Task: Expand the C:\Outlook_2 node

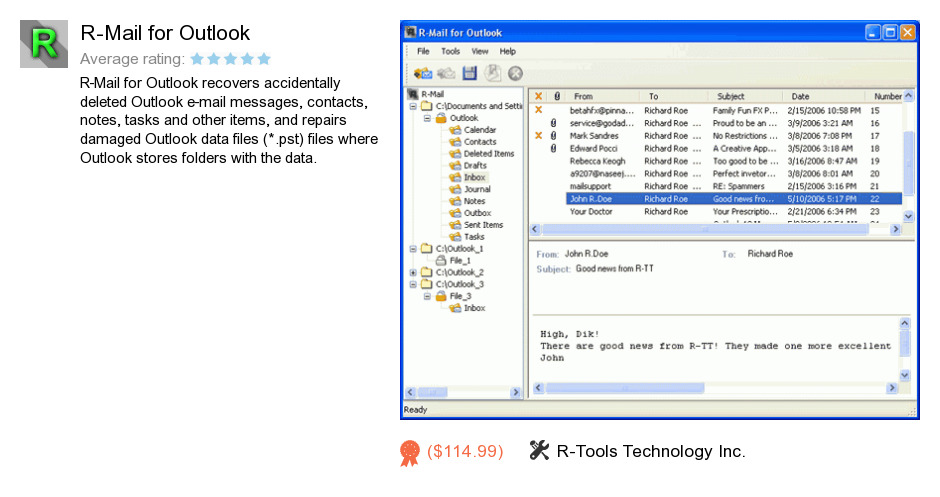Action: point(413,272)
